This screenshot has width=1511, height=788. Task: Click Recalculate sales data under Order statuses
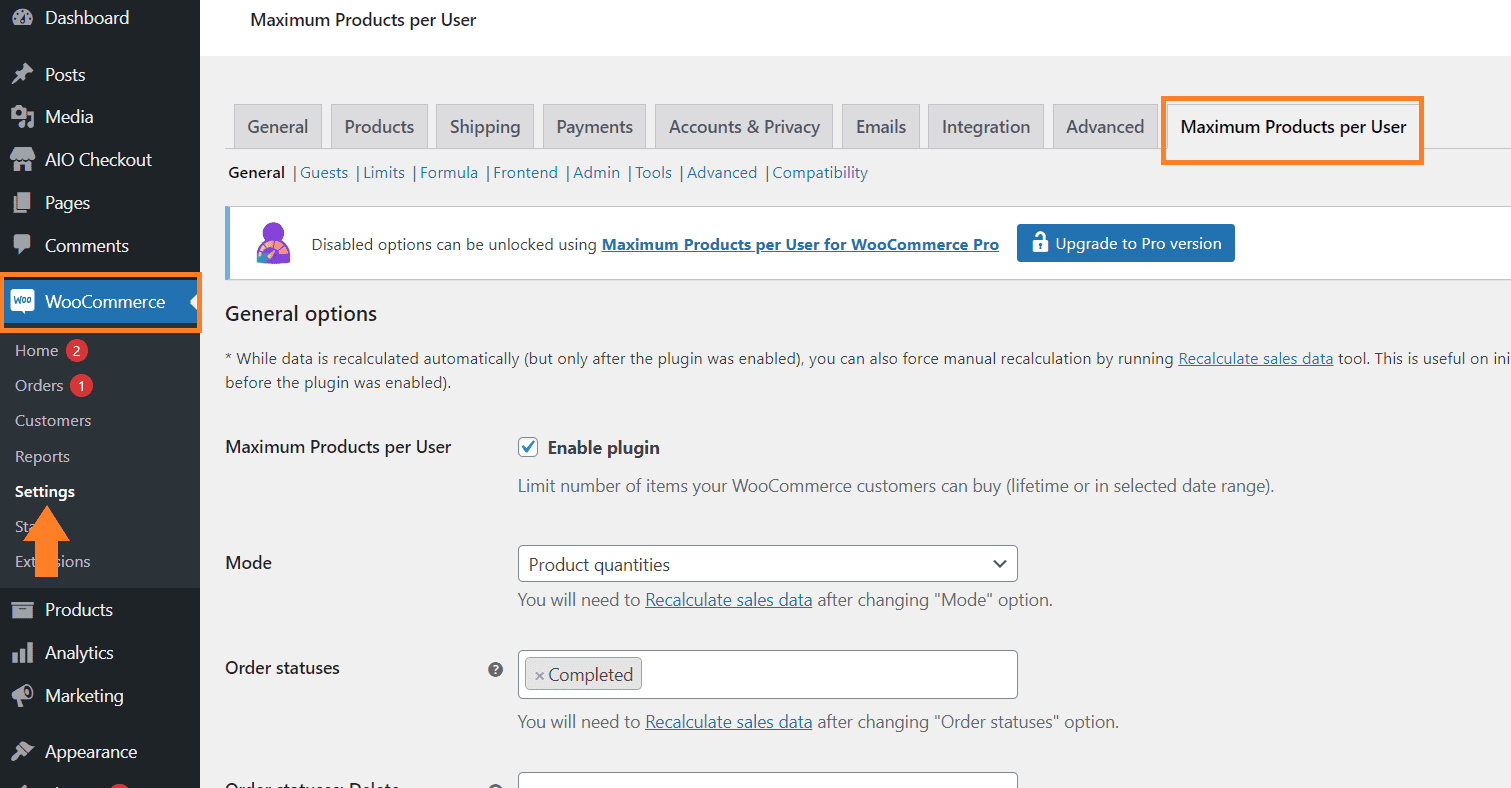[729, 721]
